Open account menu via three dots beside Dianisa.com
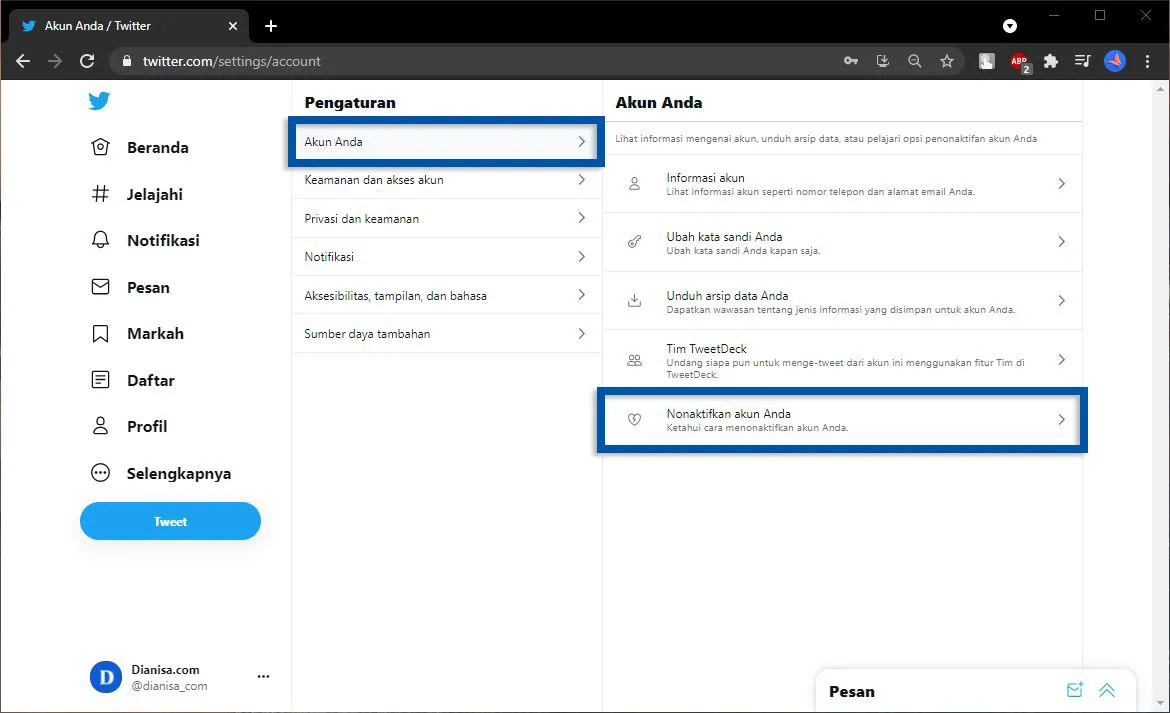 [263, 677]
